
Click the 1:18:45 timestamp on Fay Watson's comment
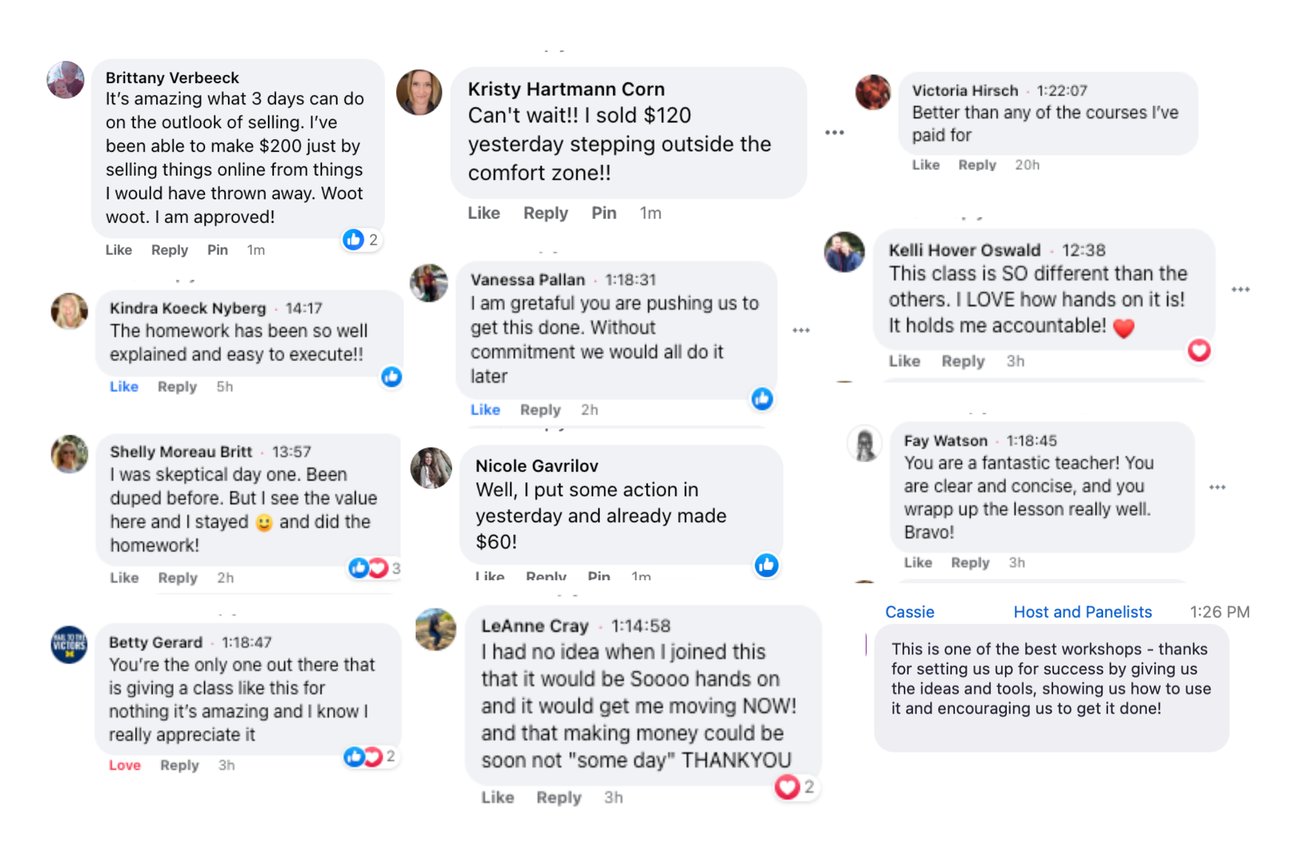(x=1032, y=441)
